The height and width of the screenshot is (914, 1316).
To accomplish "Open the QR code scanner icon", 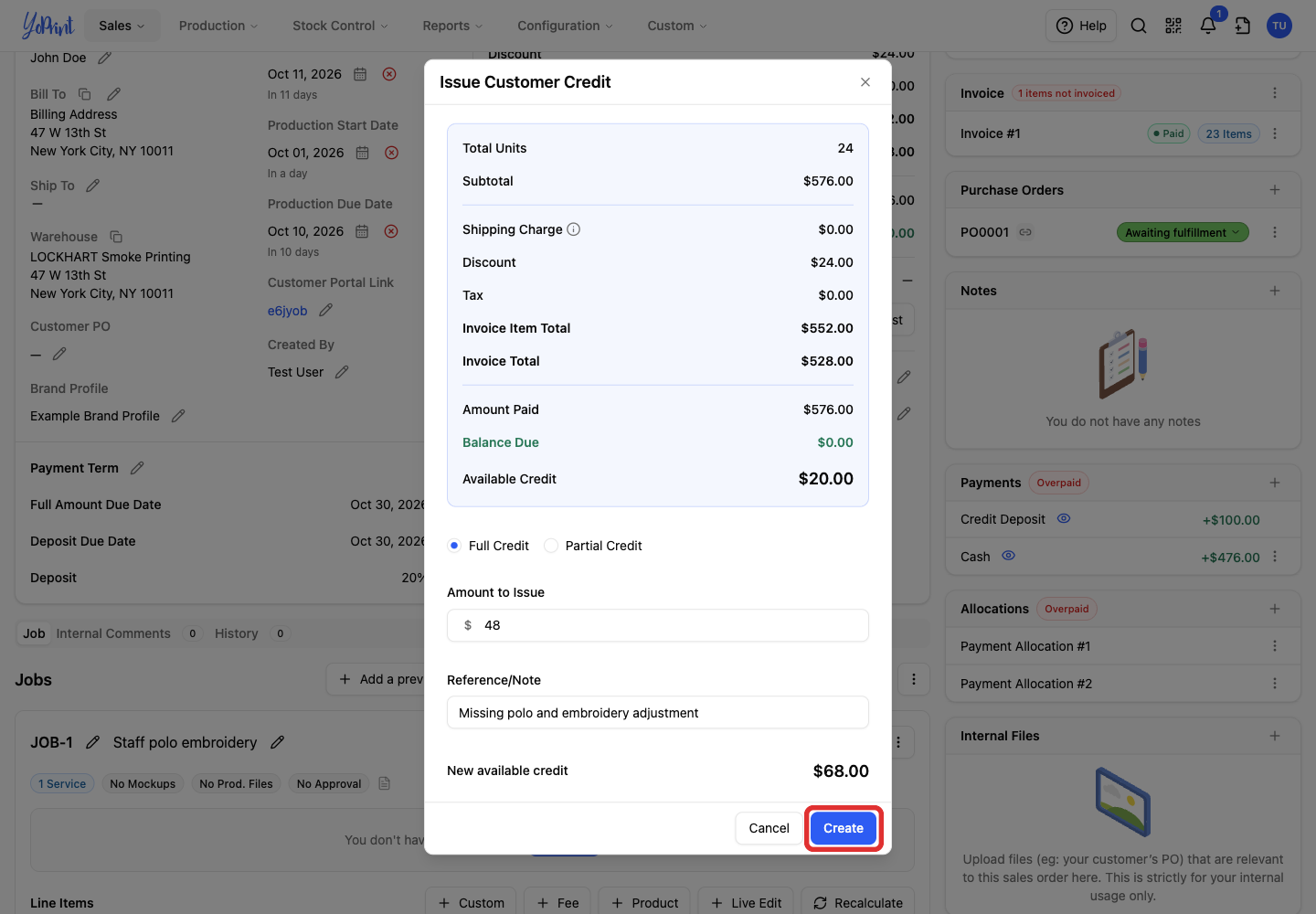I will point(1173,26).
